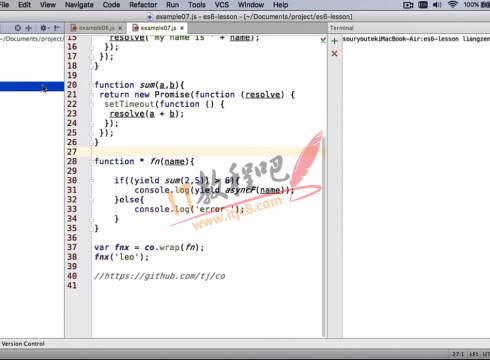490x360 pixels.
Task: Click the Wi-Fi icon in menu bar
Action: tap(453, 5)
